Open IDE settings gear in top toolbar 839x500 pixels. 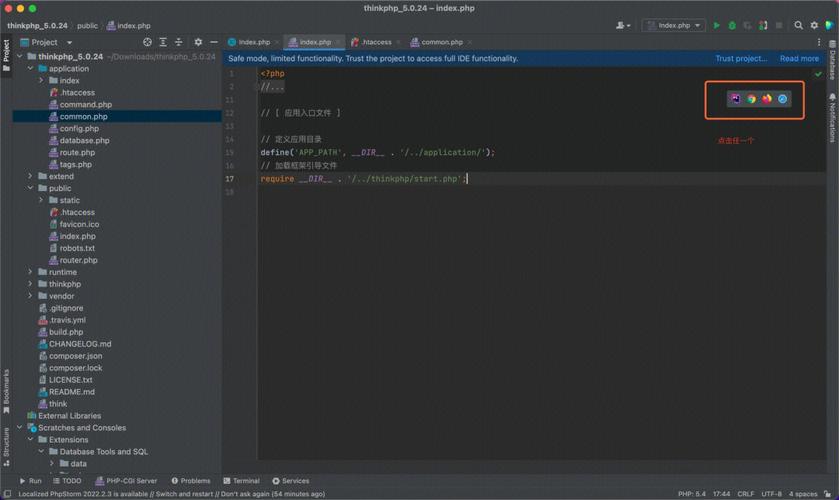click(x=814, y=25)
